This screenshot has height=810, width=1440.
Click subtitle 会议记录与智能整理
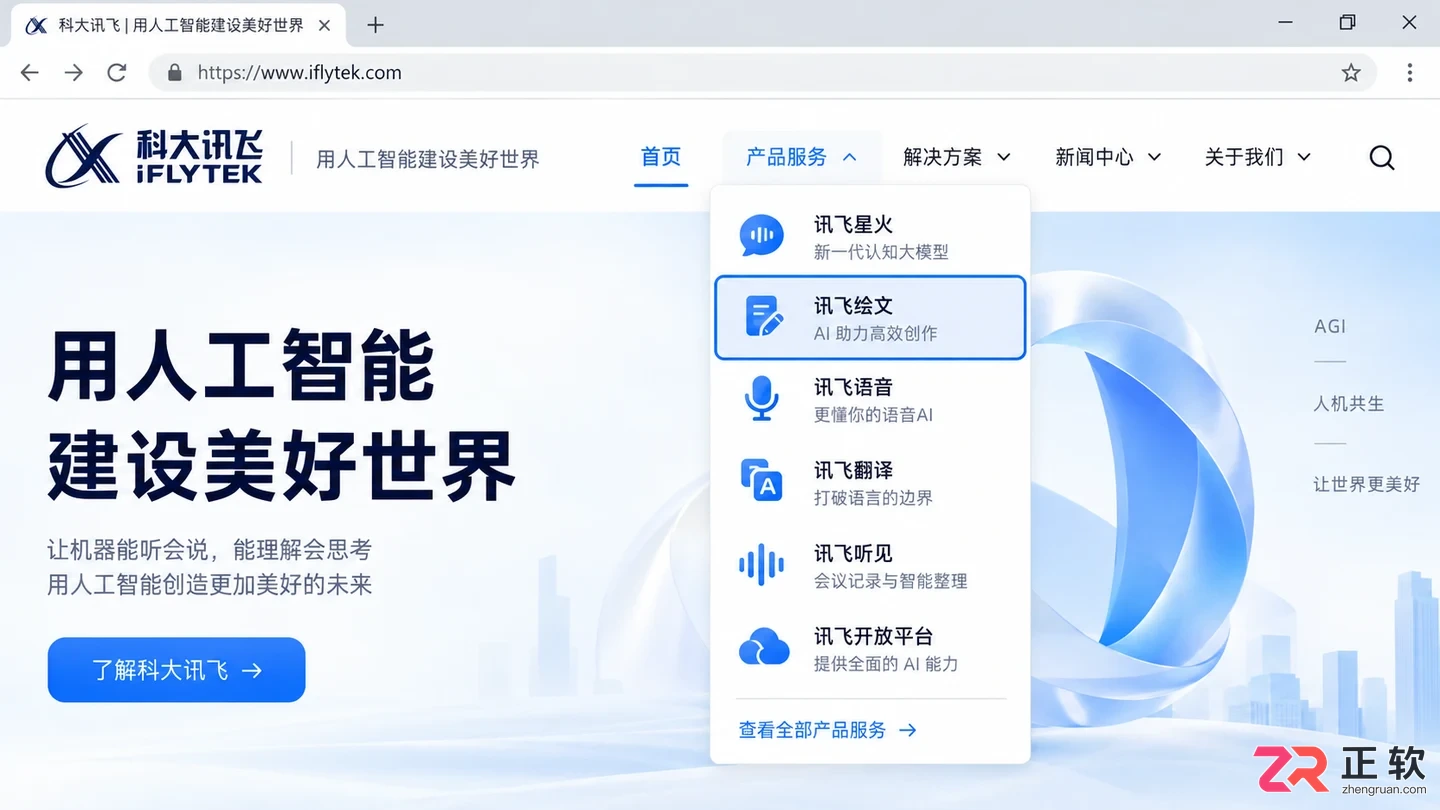pos(890,581)
